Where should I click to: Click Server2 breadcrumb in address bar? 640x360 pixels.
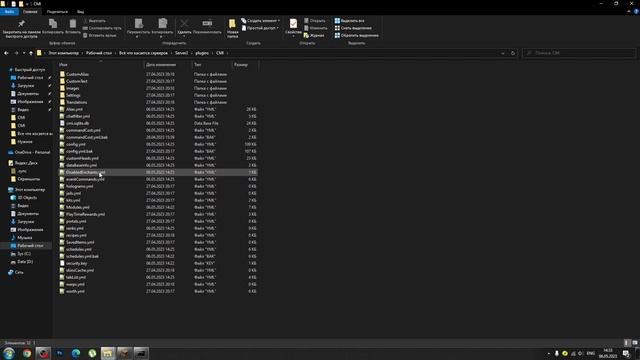(x=182, y=53)
